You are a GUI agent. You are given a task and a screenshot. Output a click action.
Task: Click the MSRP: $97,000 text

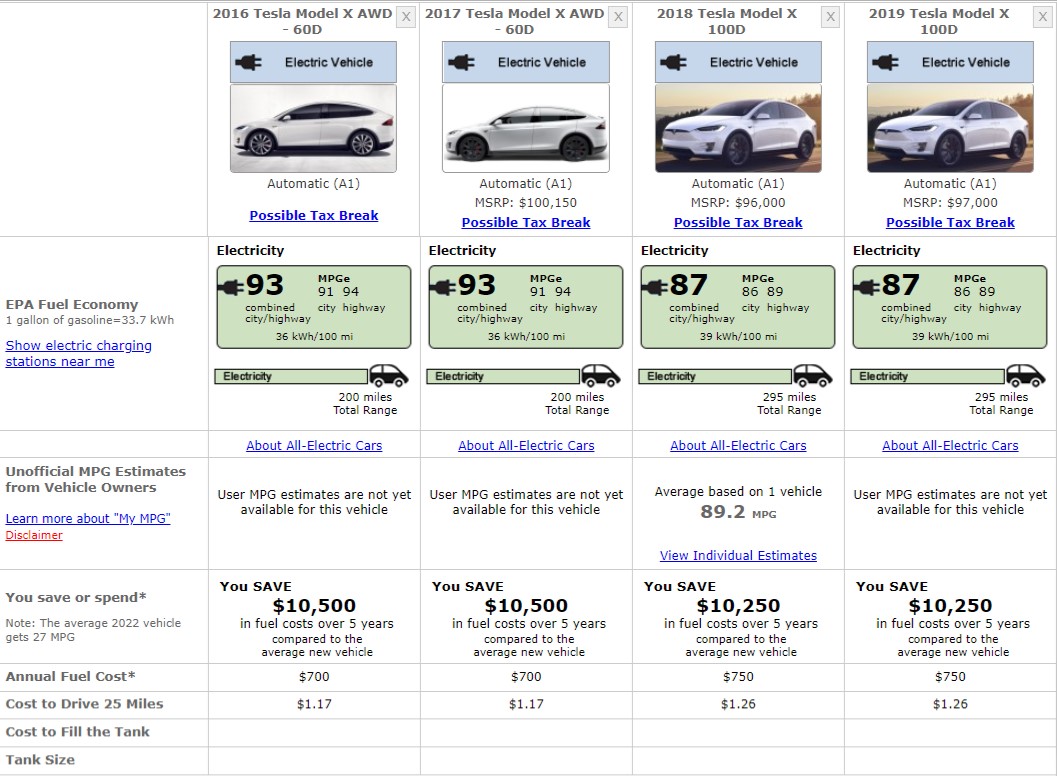950,203
